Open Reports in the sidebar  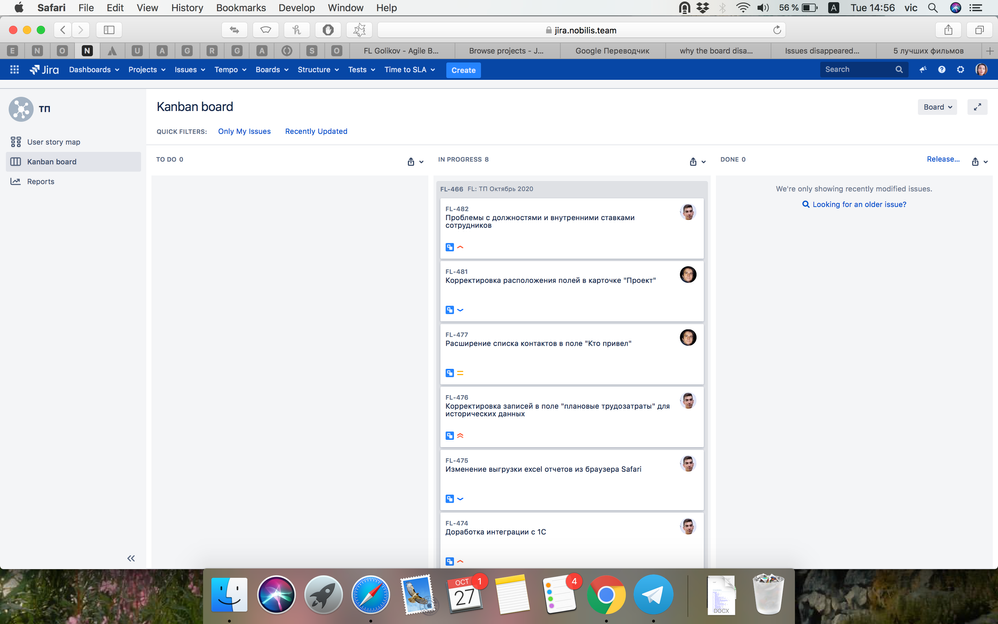74,181
